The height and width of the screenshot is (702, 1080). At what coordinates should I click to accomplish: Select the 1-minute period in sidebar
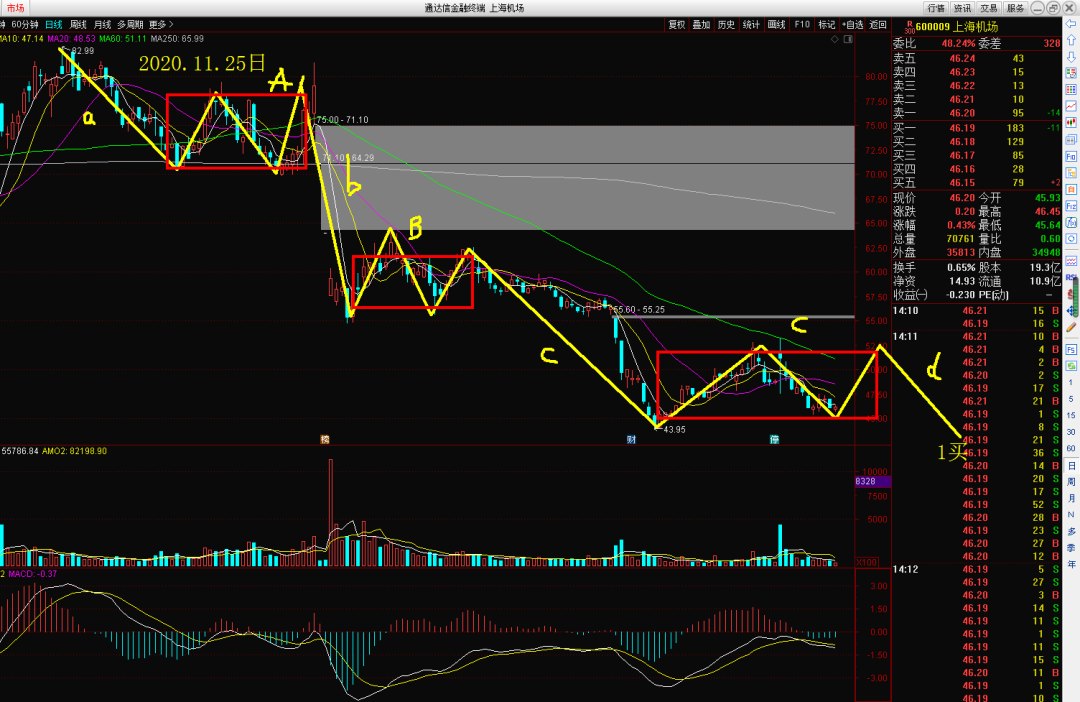(1071, 382)
